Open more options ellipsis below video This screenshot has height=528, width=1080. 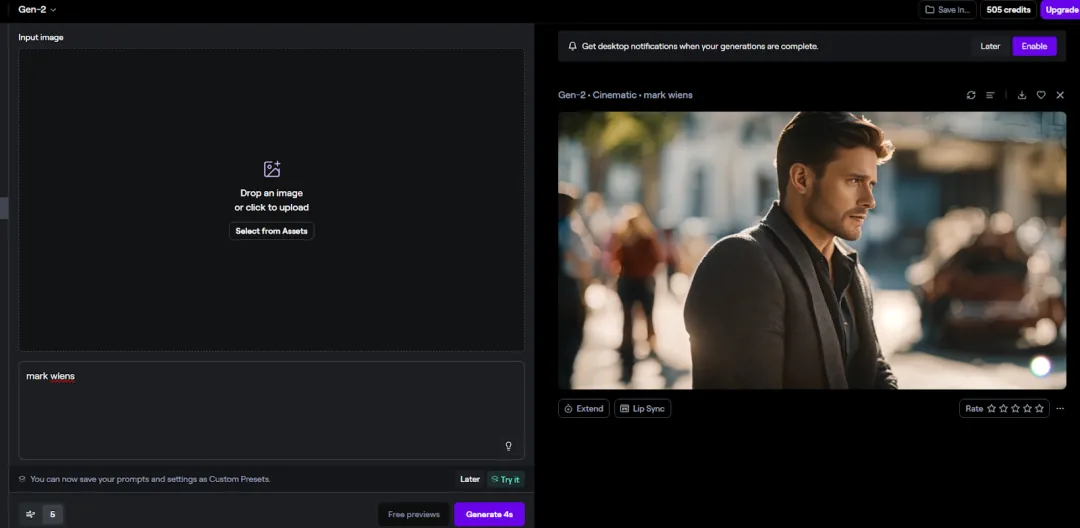1060,408
